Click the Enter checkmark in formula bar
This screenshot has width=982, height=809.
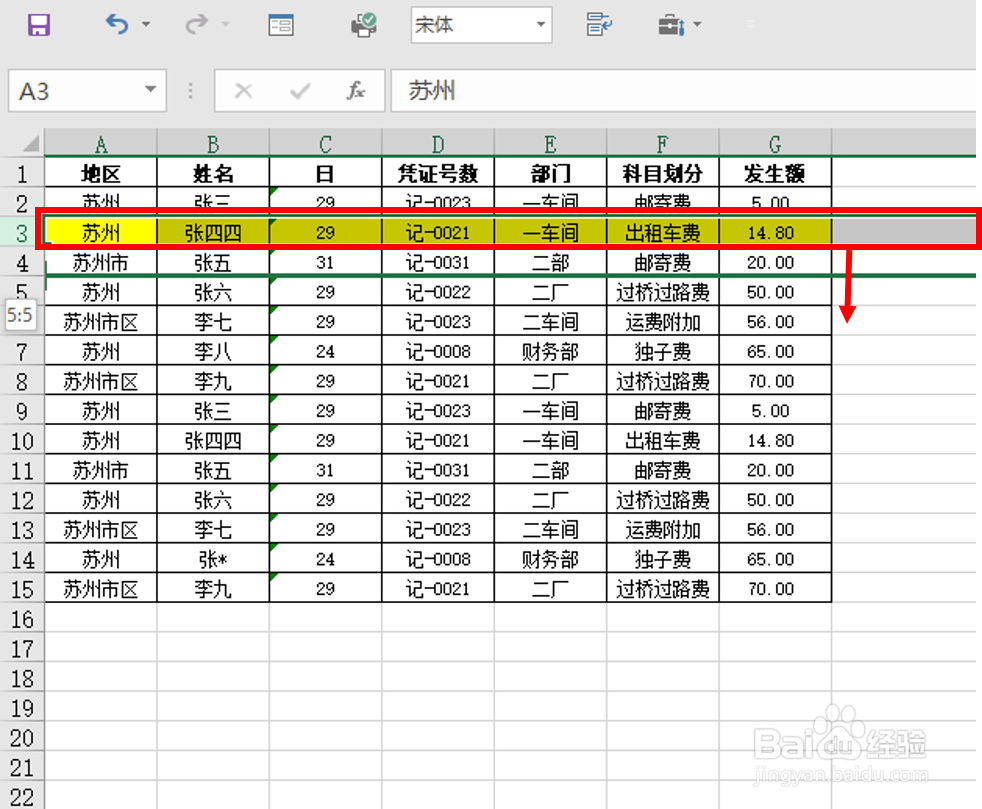coord(299,90)
